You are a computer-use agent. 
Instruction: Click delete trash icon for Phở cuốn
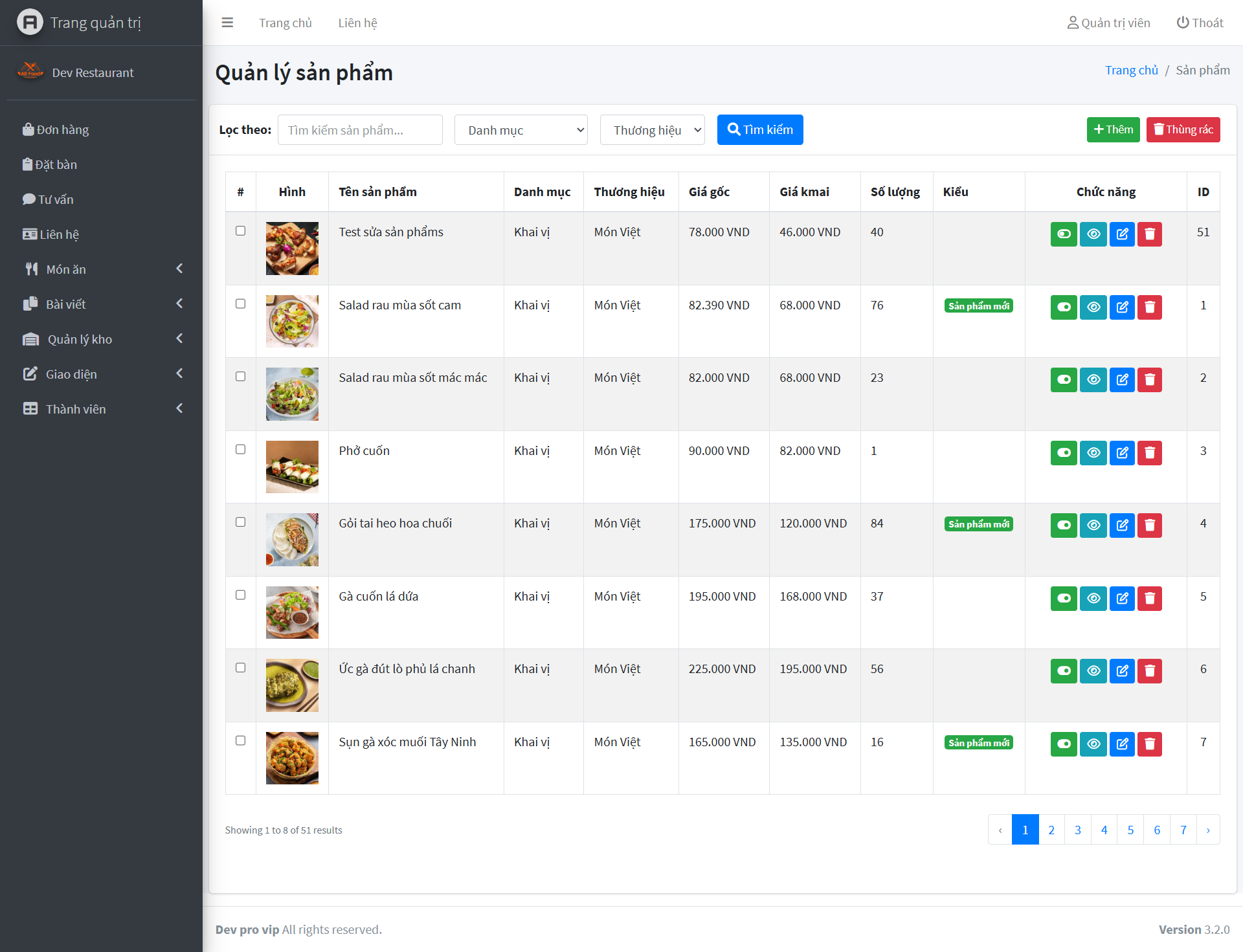pos(1150,452)
